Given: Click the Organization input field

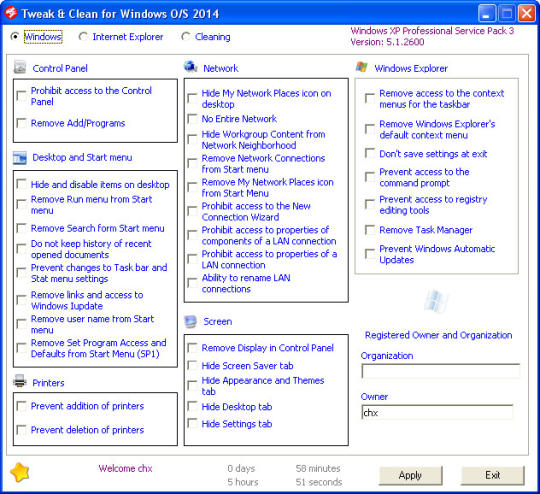Looking at the screenshot, I should click(x=440, y=371).
